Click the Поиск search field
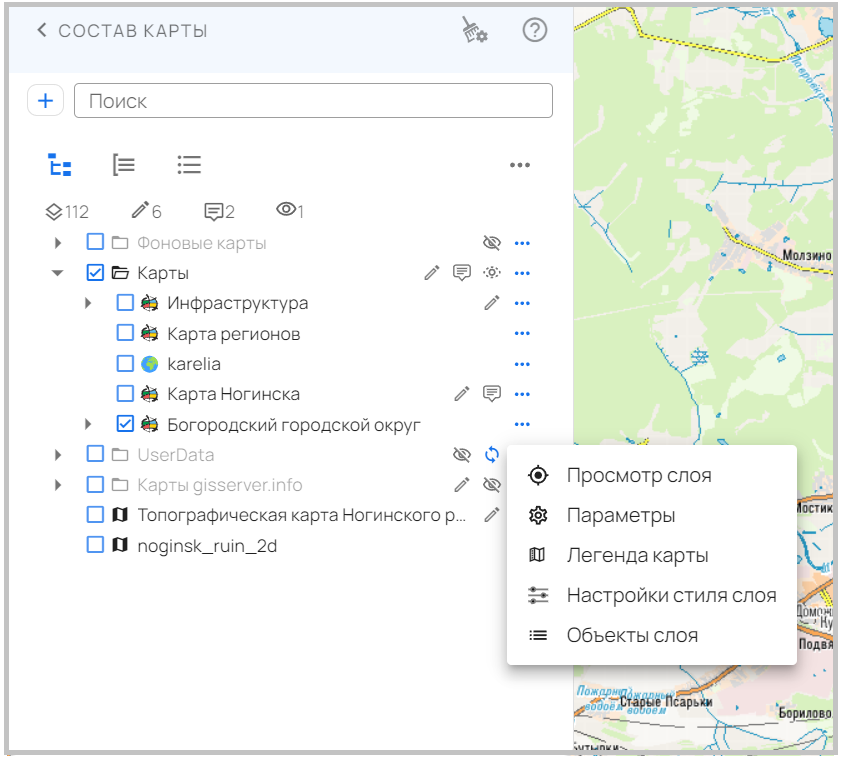Image resolution: width=842 pixels, height=757 pixels. (313, 100)
